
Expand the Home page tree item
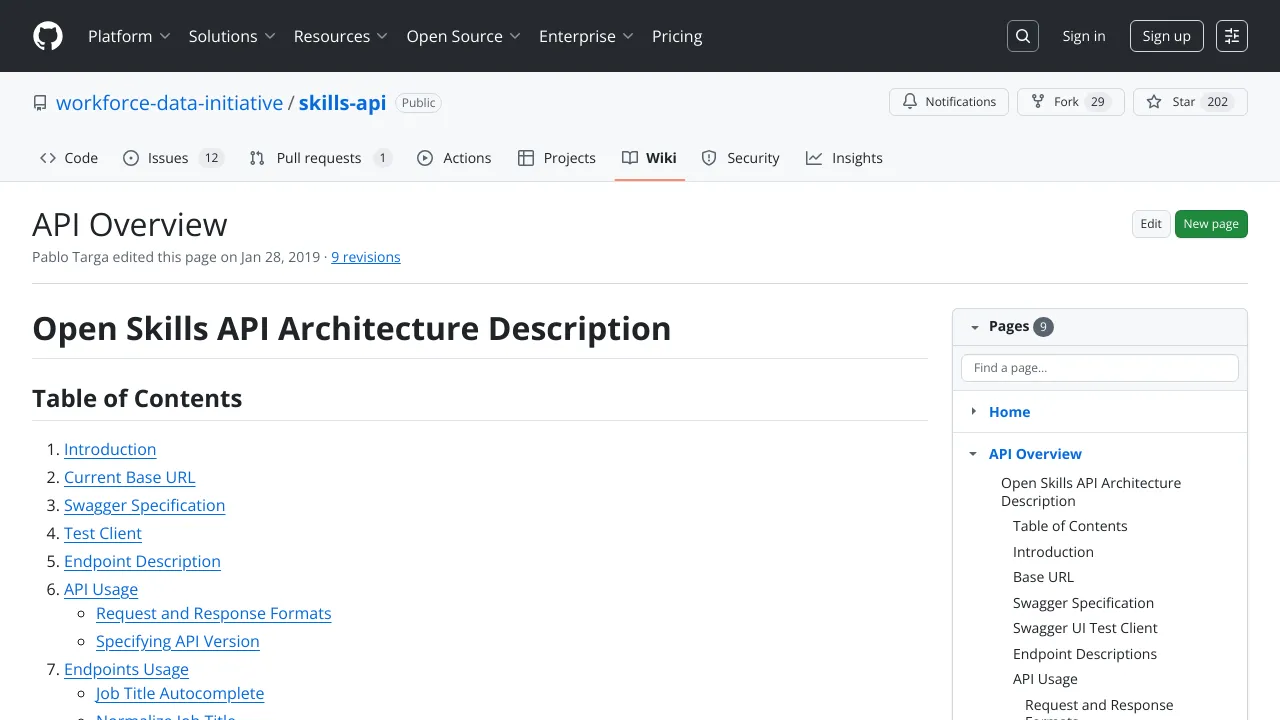tap(974, 411)
